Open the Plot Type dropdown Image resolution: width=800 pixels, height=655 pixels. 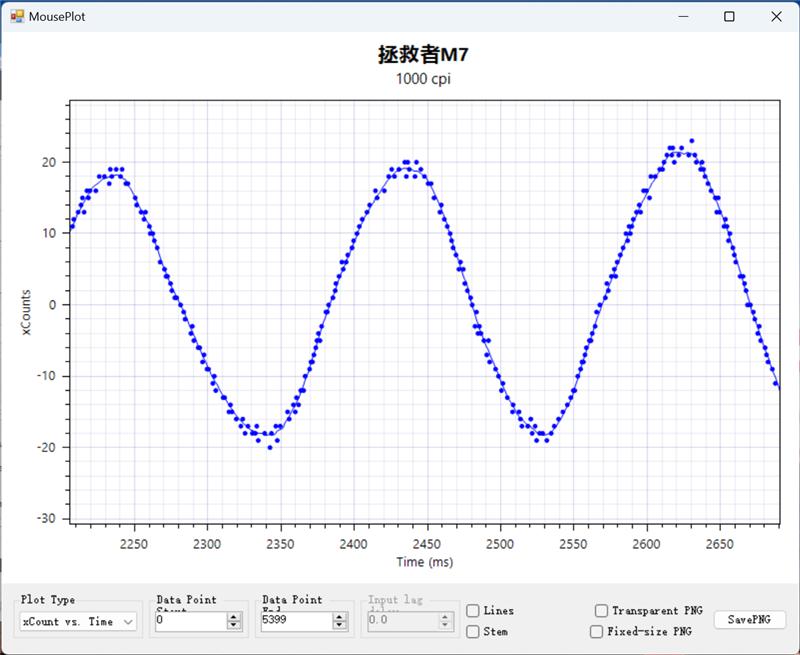[x=79, y=622]
